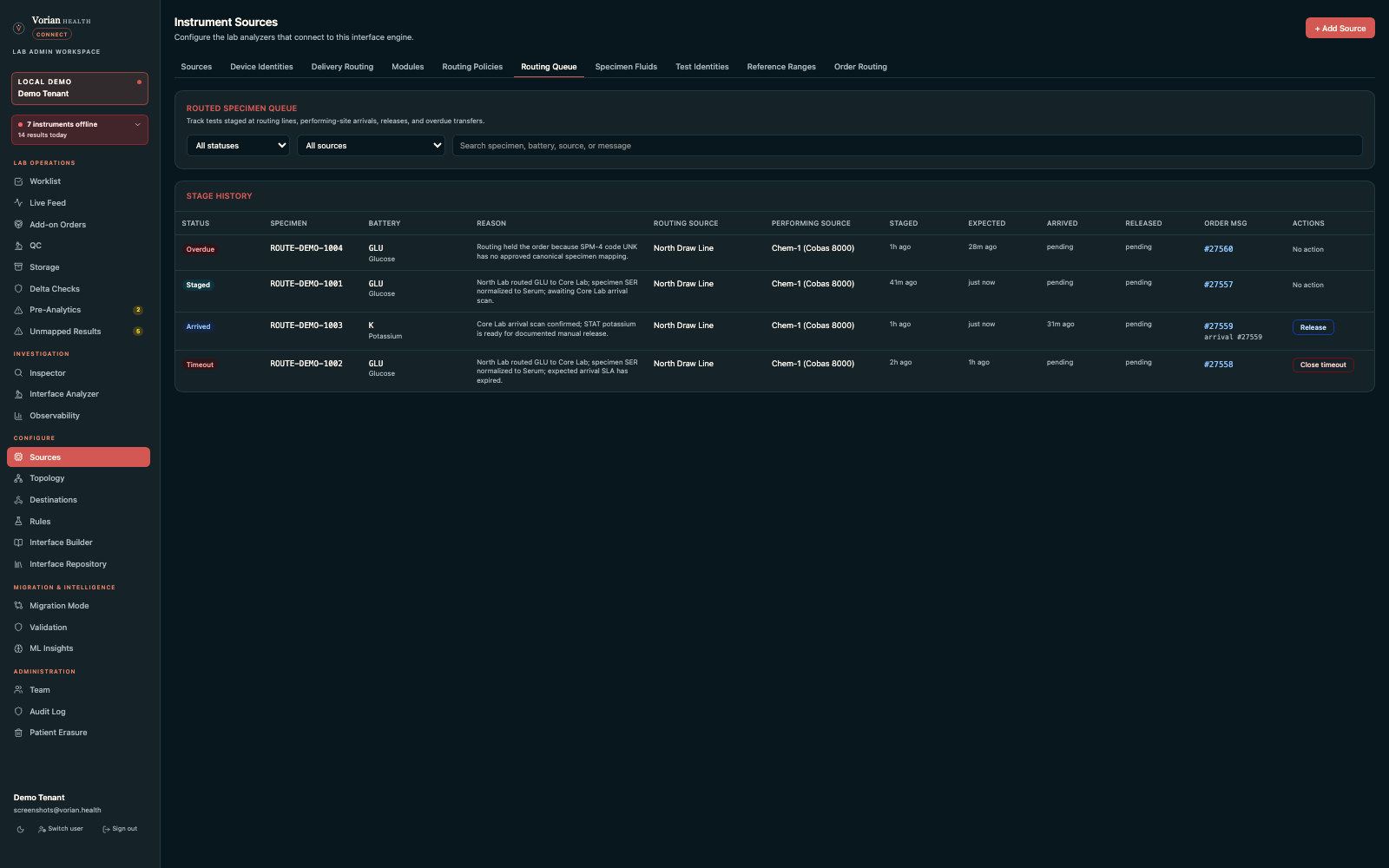
Task: Click the Patient Erasure trash icon
Action: point(18,733)
